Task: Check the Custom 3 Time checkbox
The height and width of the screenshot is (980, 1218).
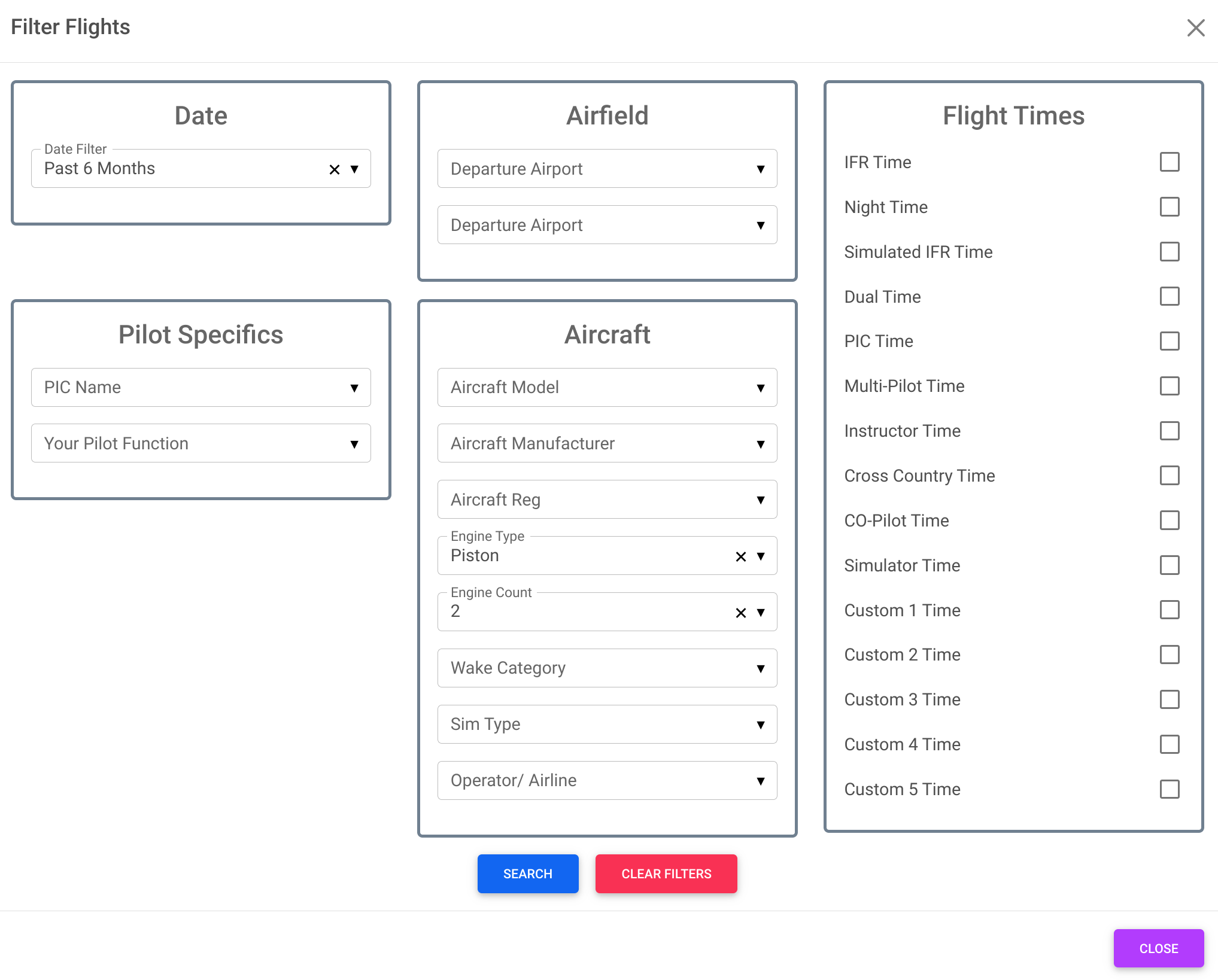Action: pos(1170,699)
